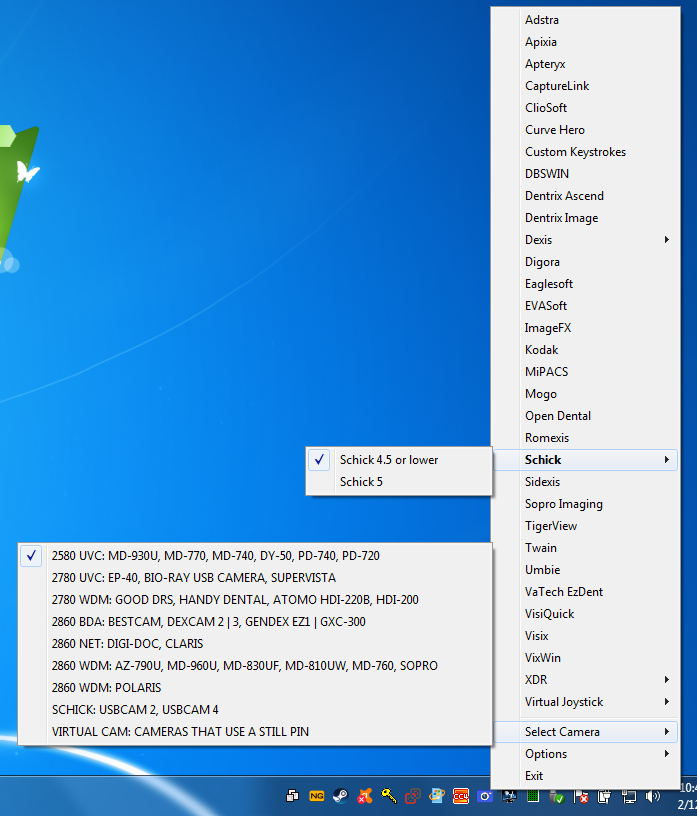Click the red linked squares tray icon
The width and height of the screenshot is (697, 816).
[413, 796]
